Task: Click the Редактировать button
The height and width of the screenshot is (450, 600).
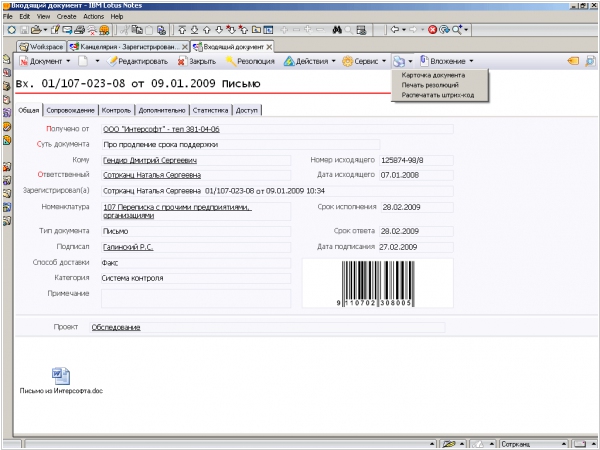Action: click(x=138, y=61)
